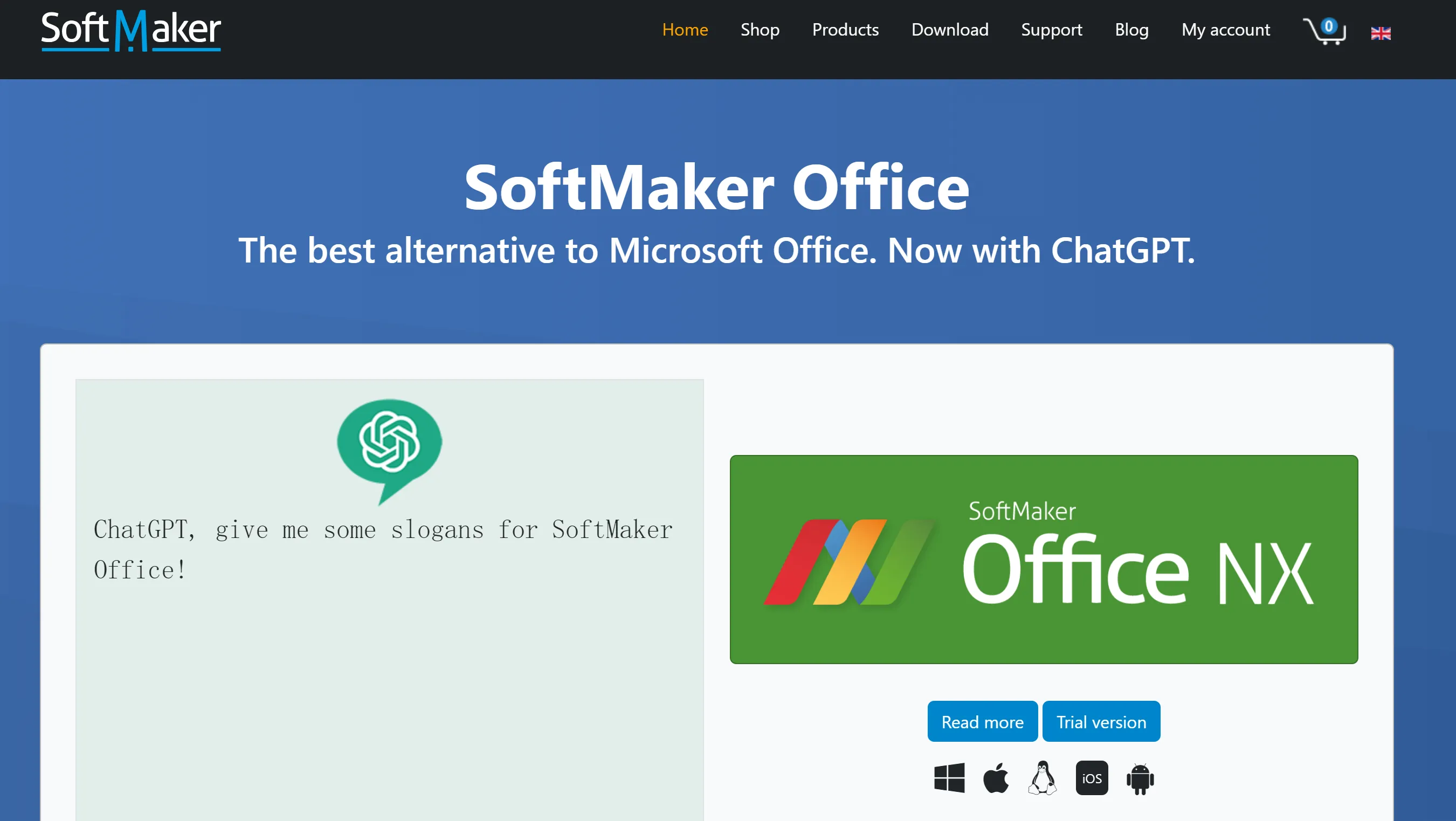Open the Download menu item
This screenshot has width=1456, height=821.
click(x=950, y=30)
